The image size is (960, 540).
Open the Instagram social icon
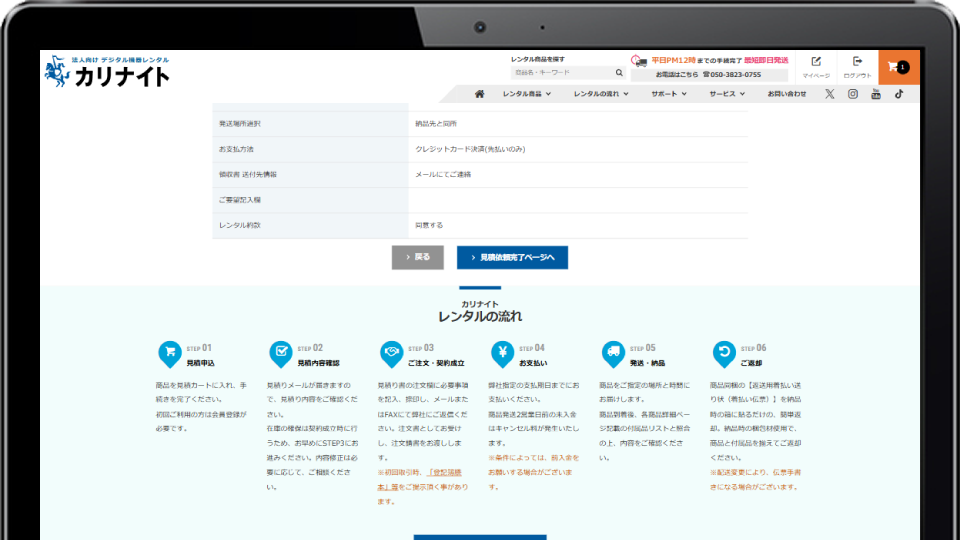click(852, 94)
